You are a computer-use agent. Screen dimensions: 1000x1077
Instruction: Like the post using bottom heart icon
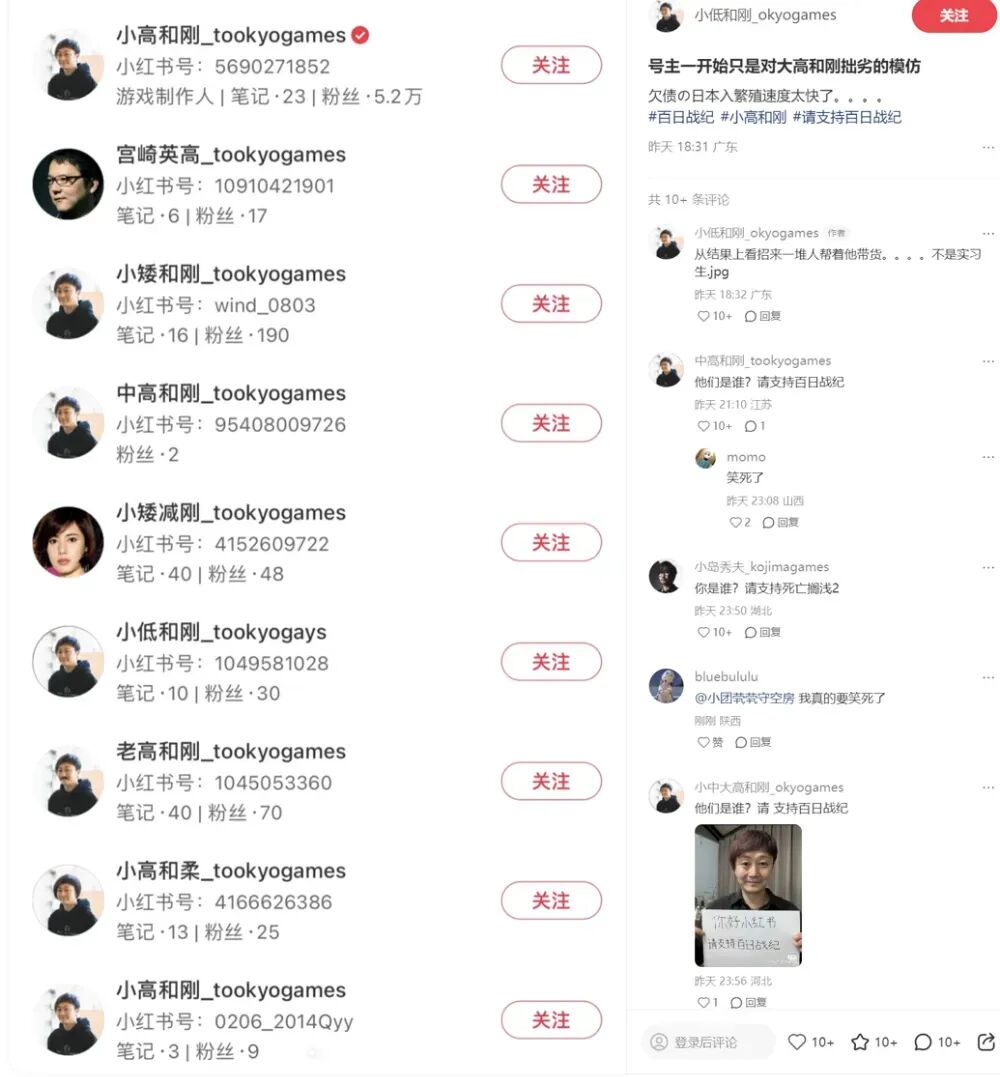coord(797,1042)
